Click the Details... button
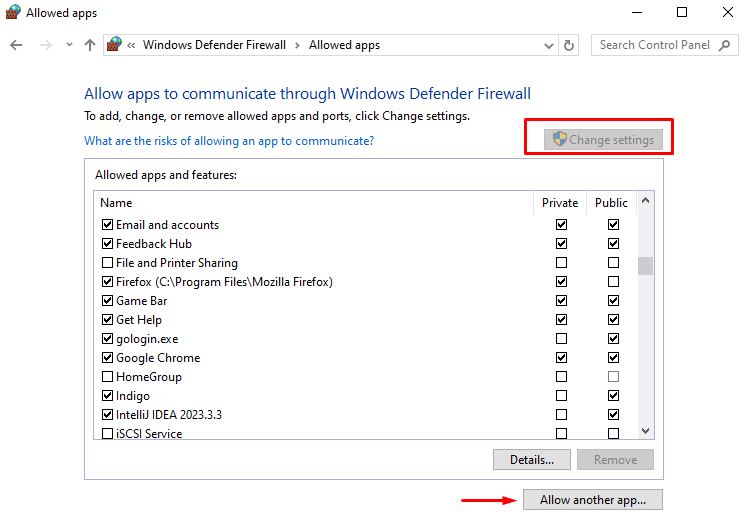Image resolution: width=748 pixels, height=519 pixels. tap(532, 460)
